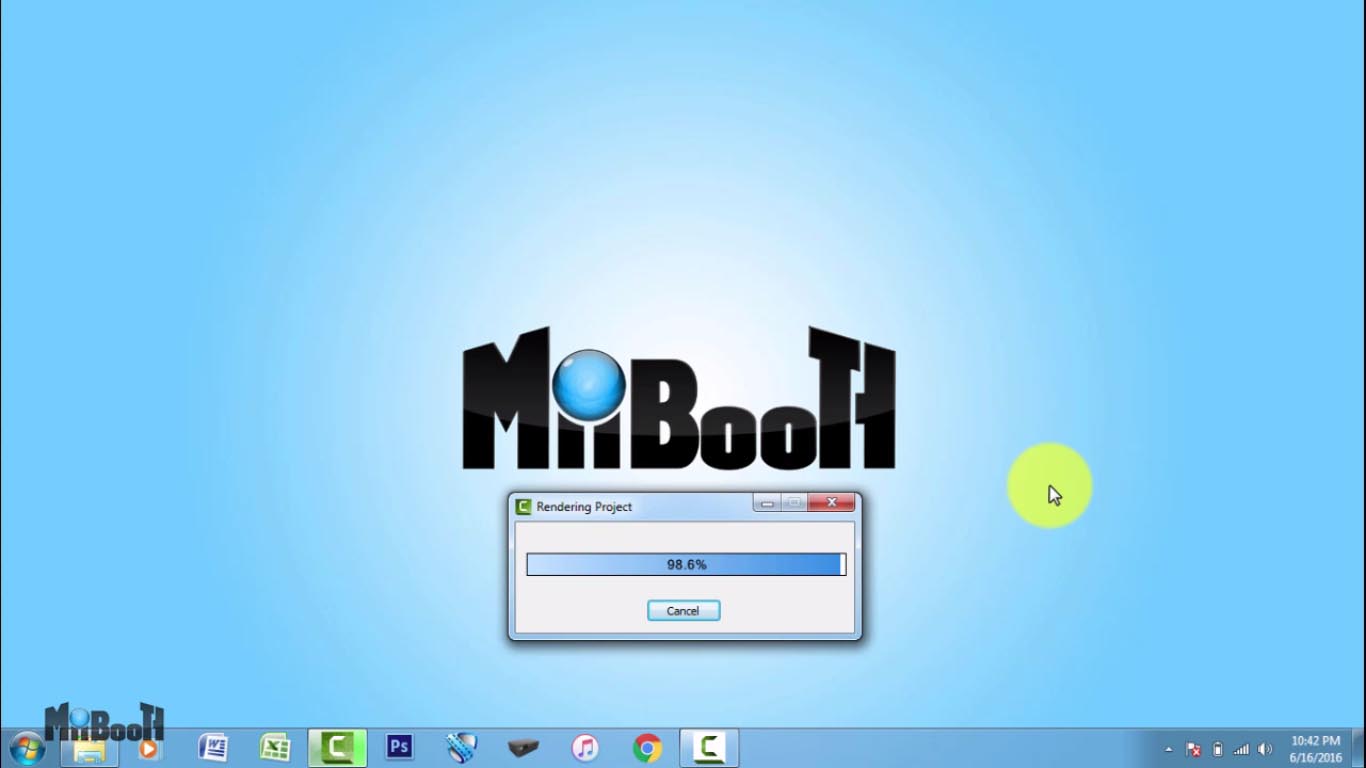Open the black box taskbar icon beside iTunes
1366x768 pixels.
pyautogui.click(x=523, y=748)
